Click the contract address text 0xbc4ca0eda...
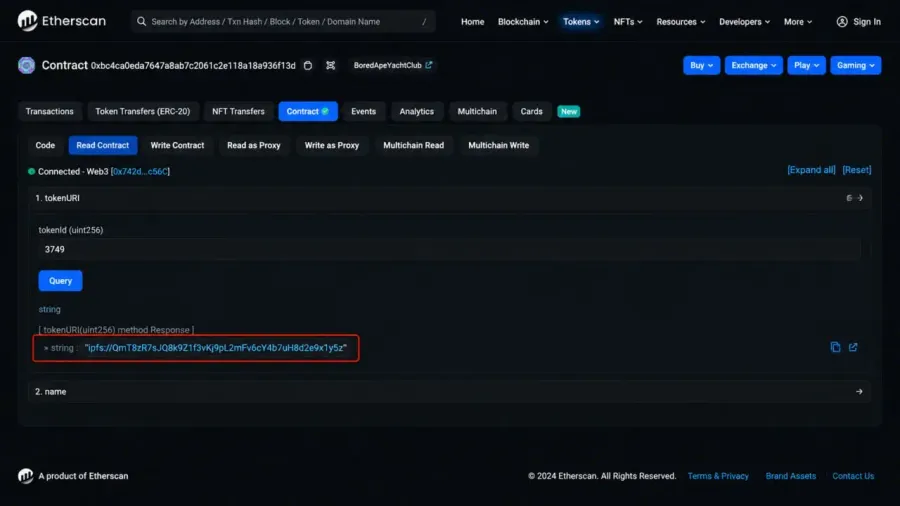 point(193,66)
